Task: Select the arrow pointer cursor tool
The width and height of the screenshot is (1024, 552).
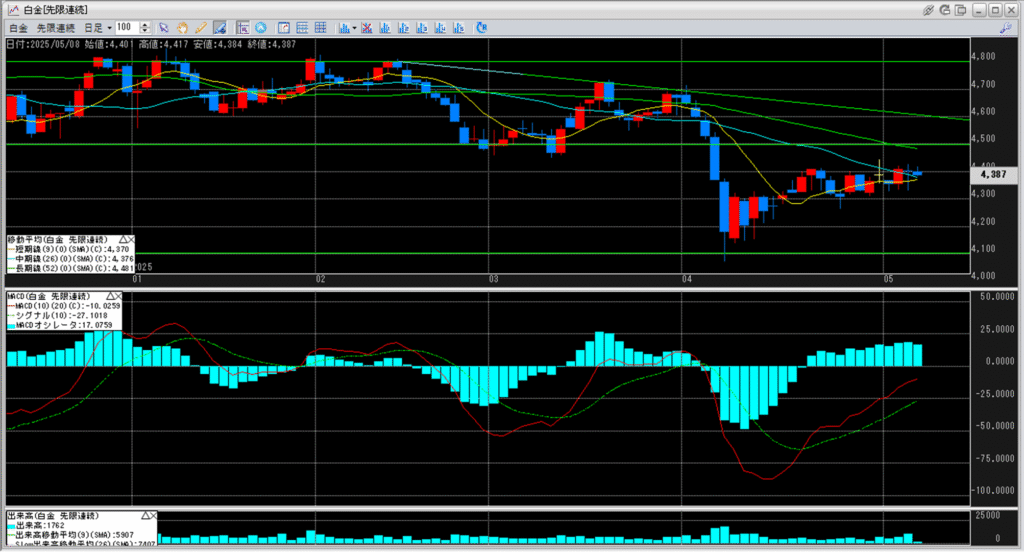Action: pos(164,28)
